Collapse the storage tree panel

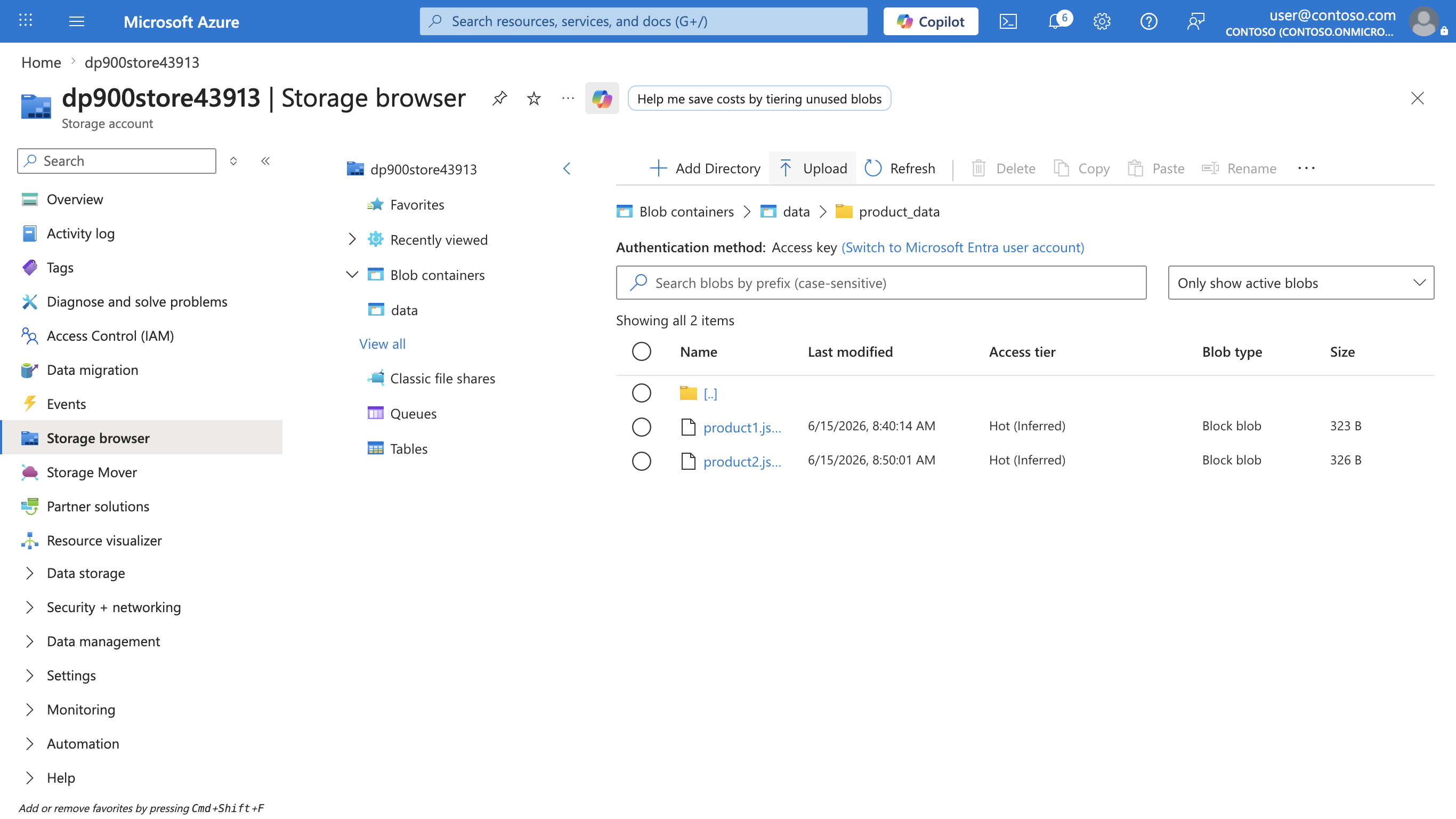point(567,168)
